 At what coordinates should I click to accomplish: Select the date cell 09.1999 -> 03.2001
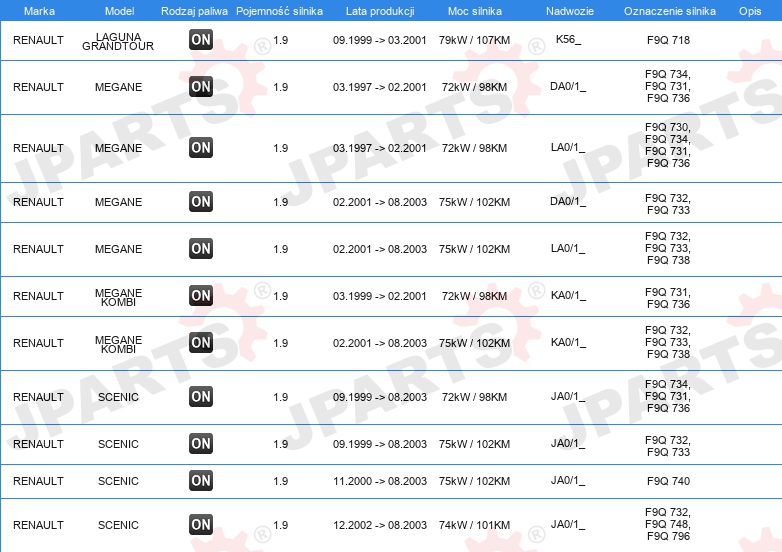click(x=380, y=40)
